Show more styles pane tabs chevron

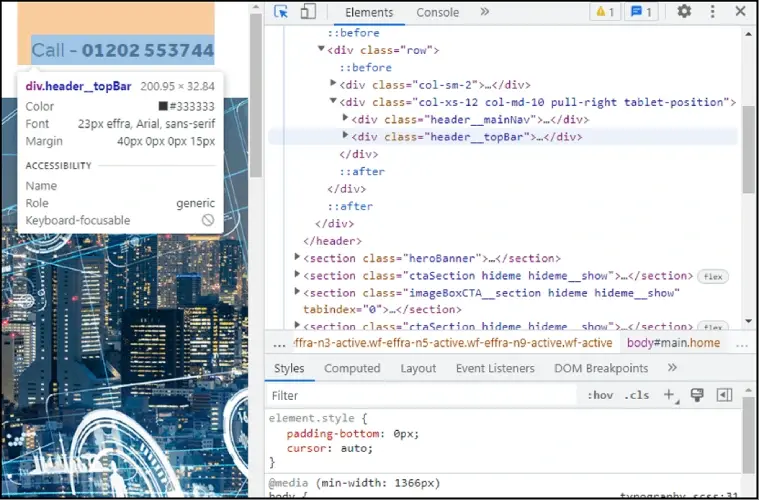pyautogui.click(x=672, y=368)
